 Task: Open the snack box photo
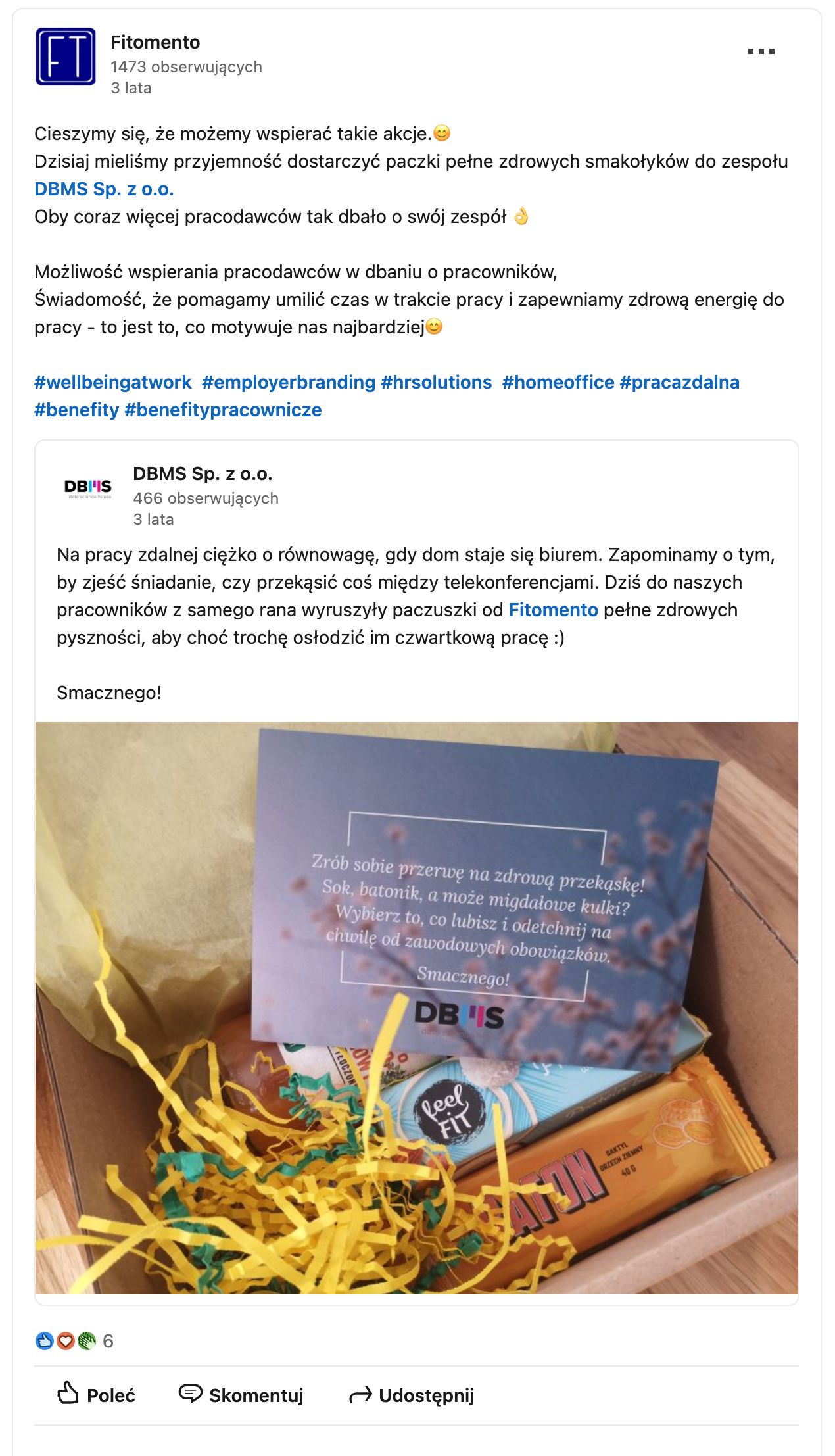pos(417,1008)
